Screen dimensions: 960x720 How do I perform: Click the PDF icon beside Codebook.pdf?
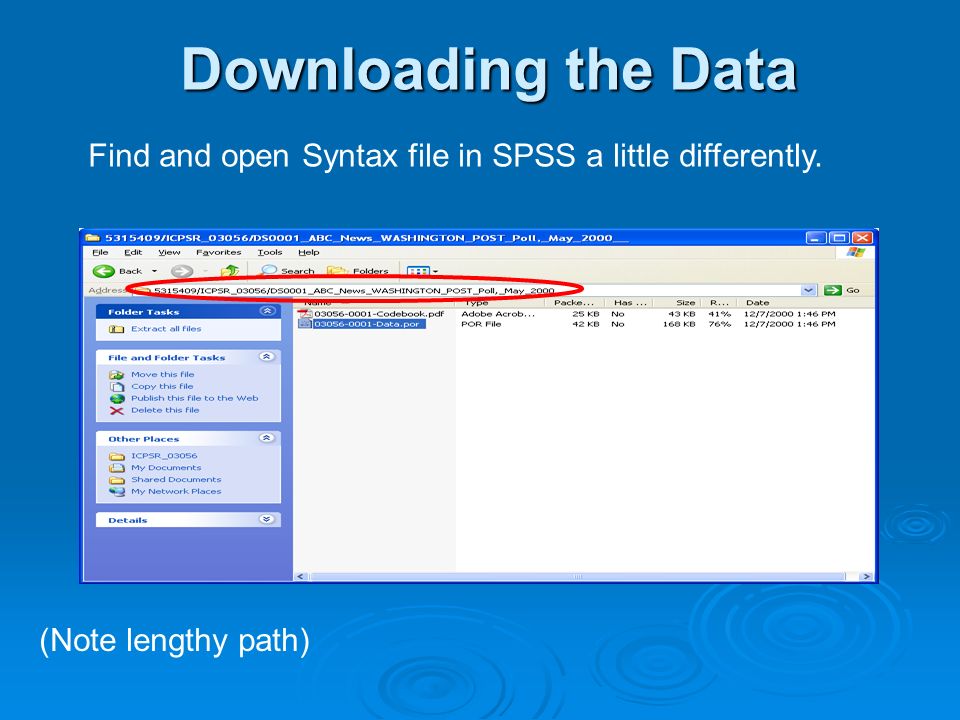pos(305,313)
